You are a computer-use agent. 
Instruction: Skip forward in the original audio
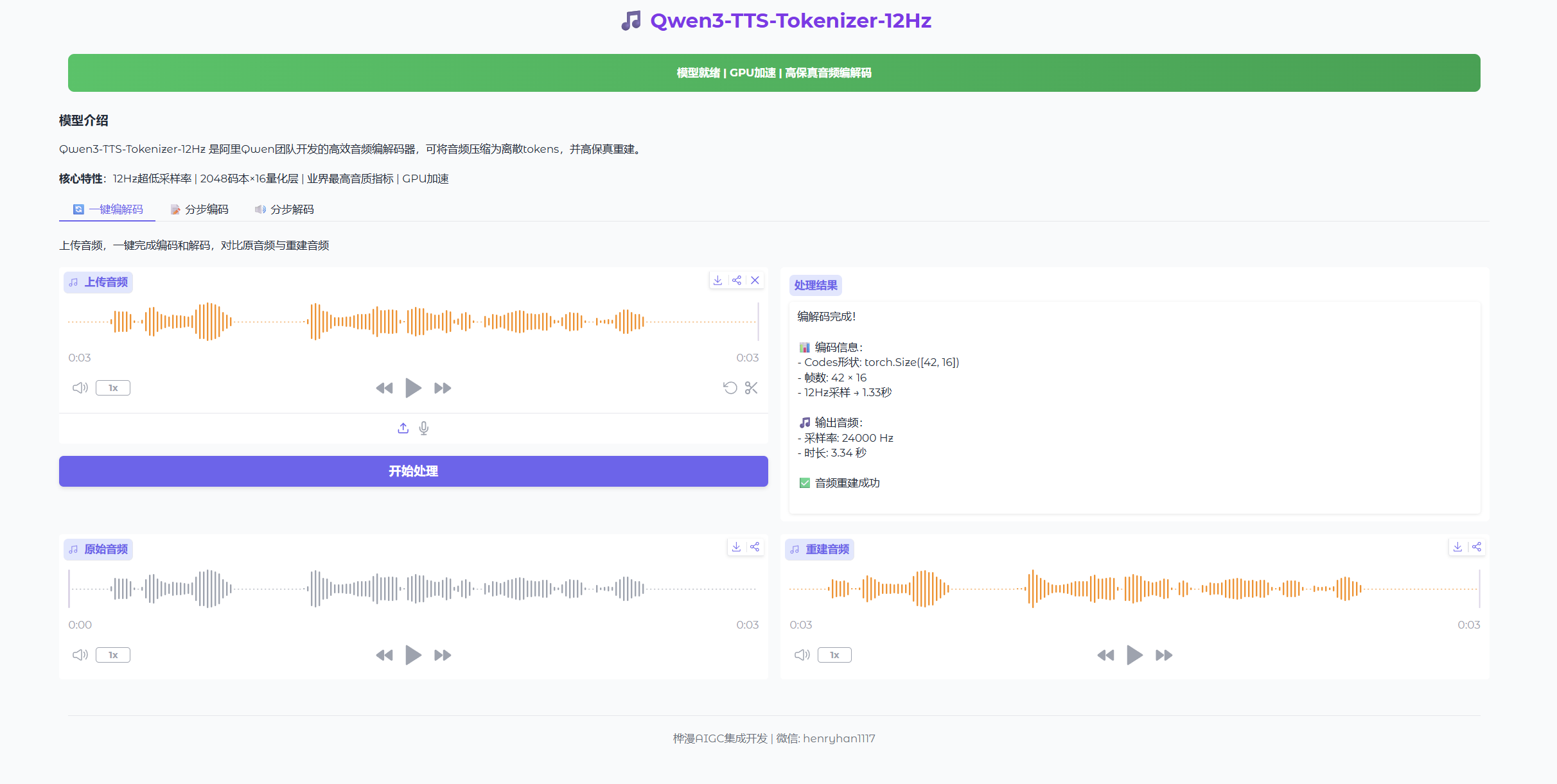tap(442, 655)
